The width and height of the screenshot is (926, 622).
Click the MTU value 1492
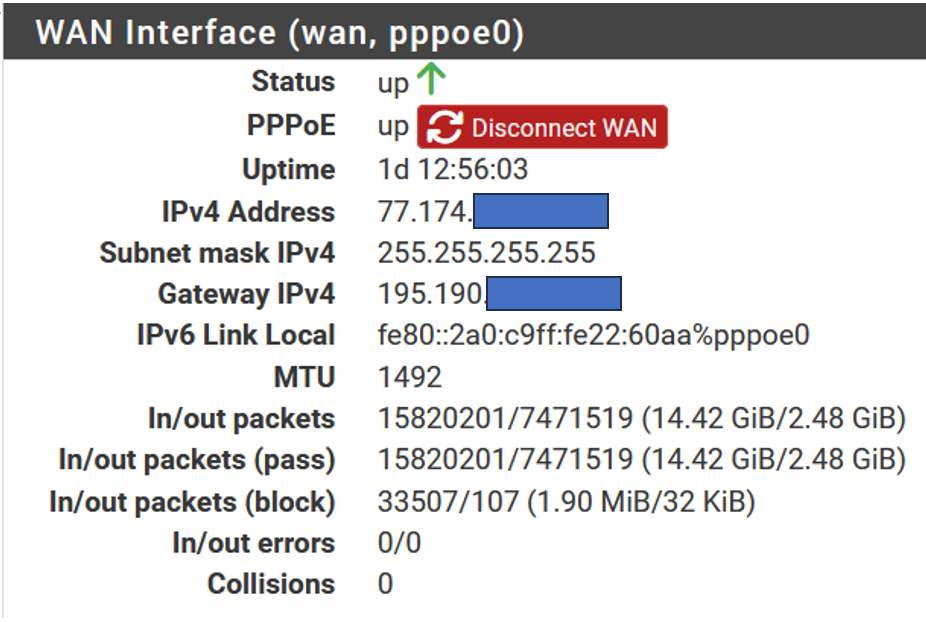click(410, 377)
